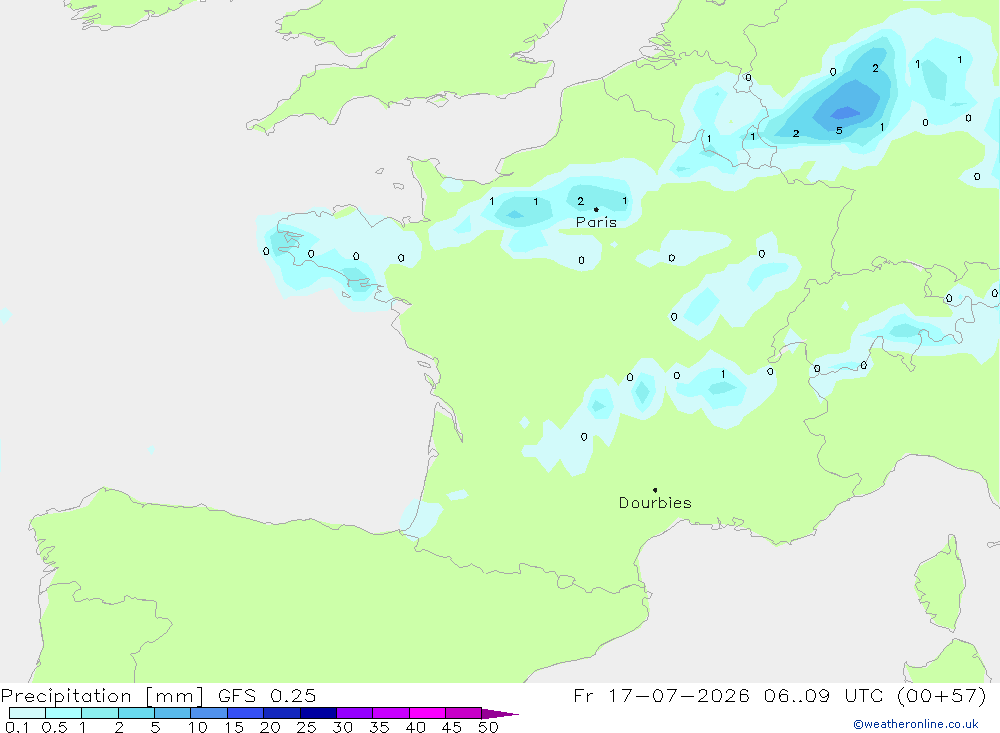The width and height of the screenshot is (1000, 733).
Task: Click the 5 mm value over Germany
Action: click(x=839, y=131)
